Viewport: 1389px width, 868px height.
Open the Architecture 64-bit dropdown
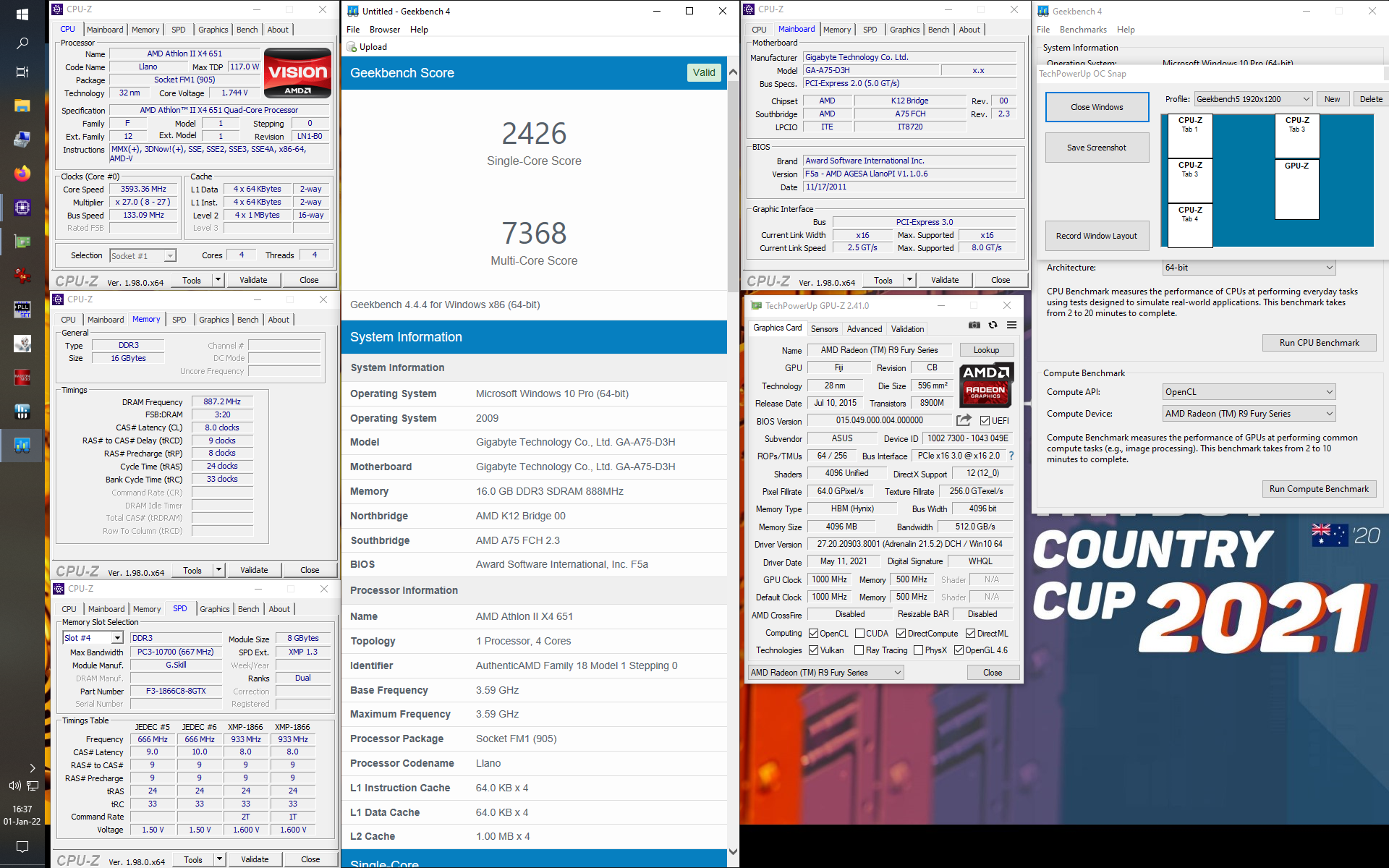pos(1249,268)
